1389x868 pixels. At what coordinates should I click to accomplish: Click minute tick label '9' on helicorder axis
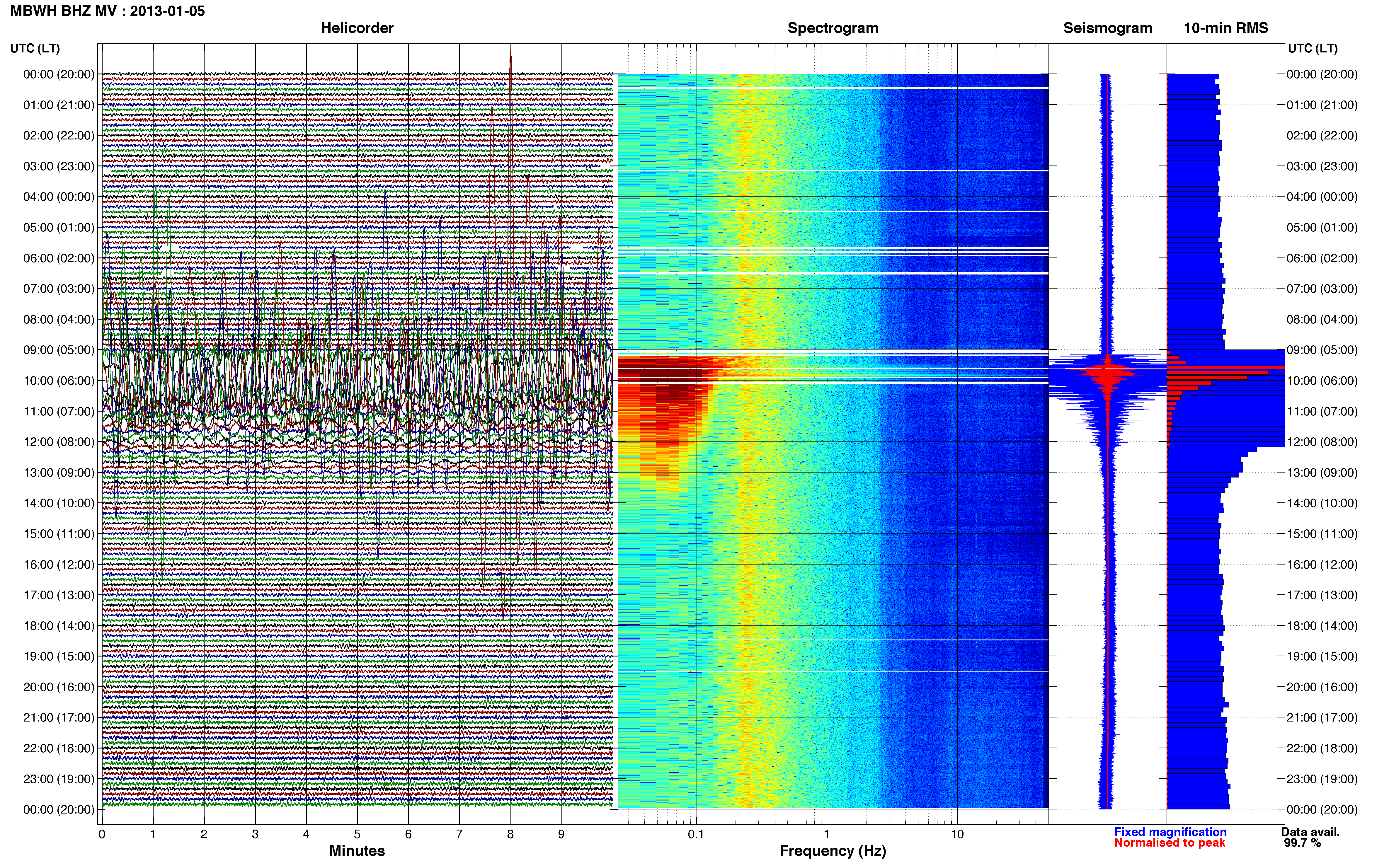(x=561, y=834)
